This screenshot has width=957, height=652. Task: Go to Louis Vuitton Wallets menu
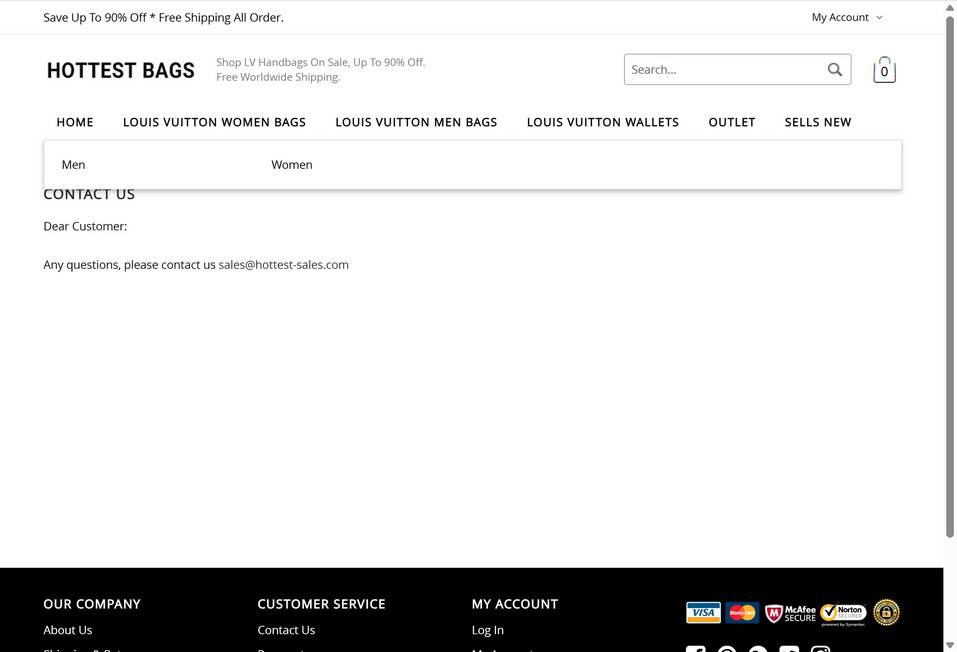pyautogui.click(x=603, y=122)
